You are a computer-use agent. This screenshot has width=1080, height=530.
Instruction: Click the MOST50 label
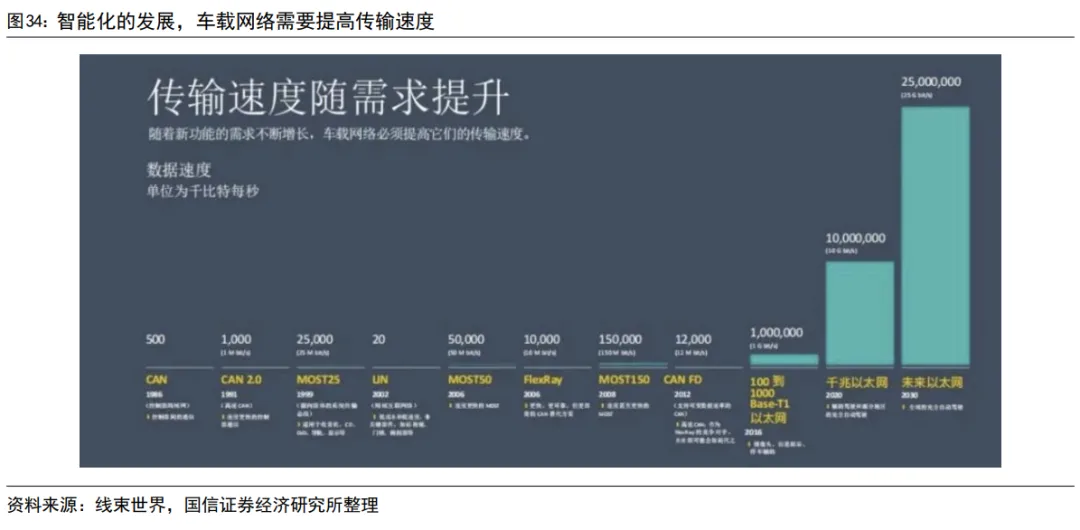pyautogui.click(x=469, y=379)
